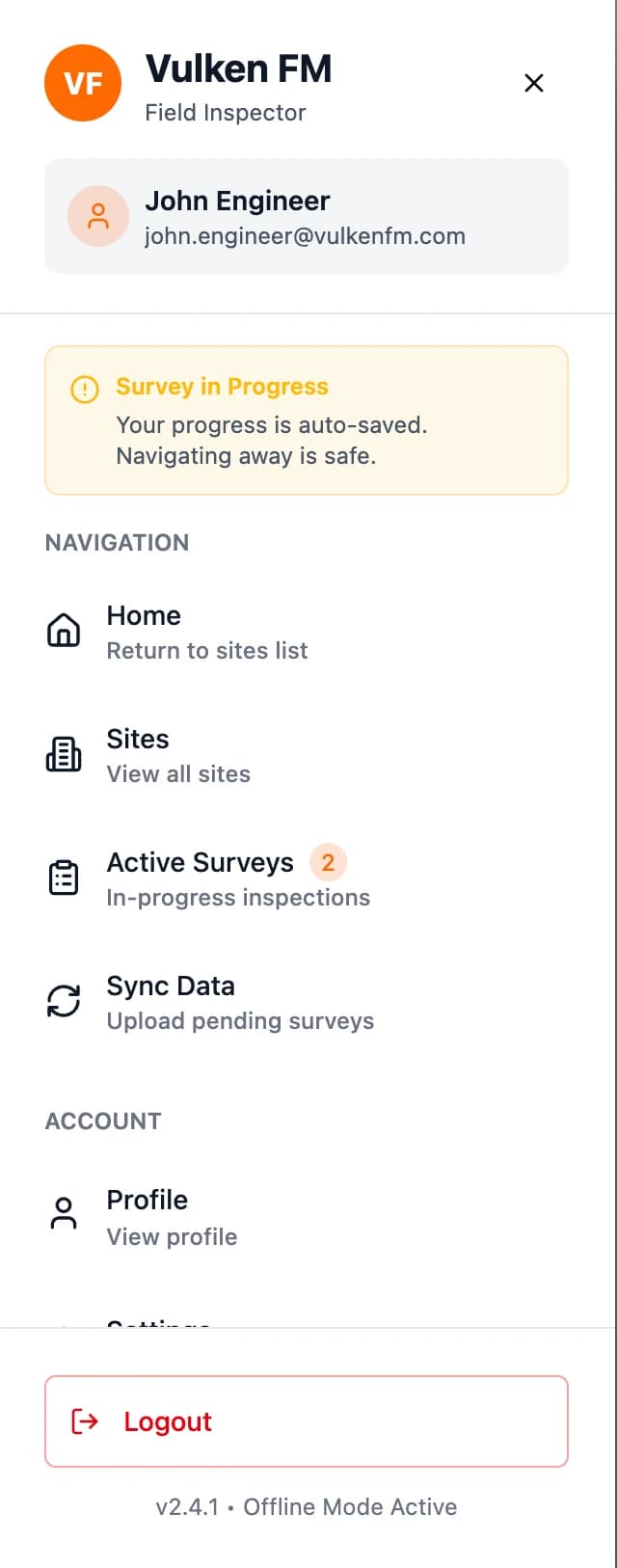The height and width of the screenshot is (1568, 617).
Task: Click the Sites building icon
Action: 64,754
